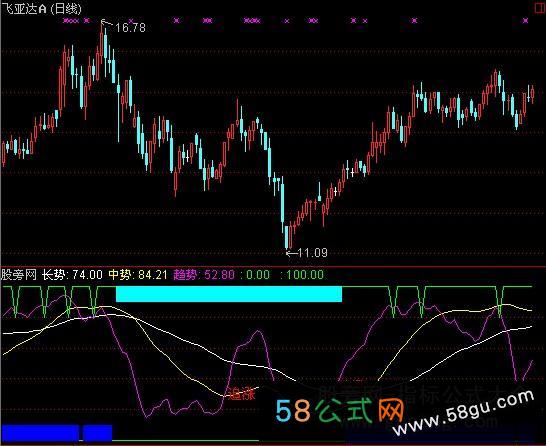The height and width of the screenshot is (446, 546).
Task: Click the 中势: 84.21 indicator value
Action: point(138,275)
